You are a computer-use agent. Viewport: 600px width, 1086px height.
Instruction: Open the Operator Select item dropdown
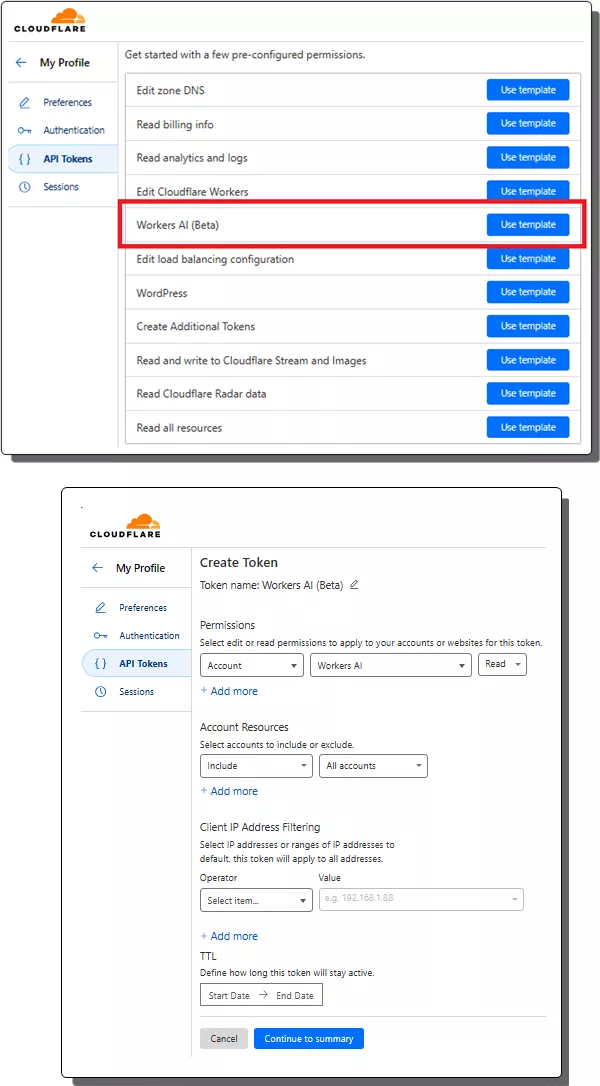coord(256,900)
